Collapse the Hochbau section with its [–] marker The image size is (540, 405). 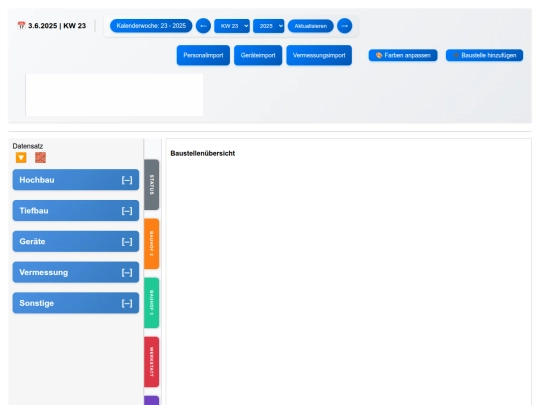click(127, 180)
